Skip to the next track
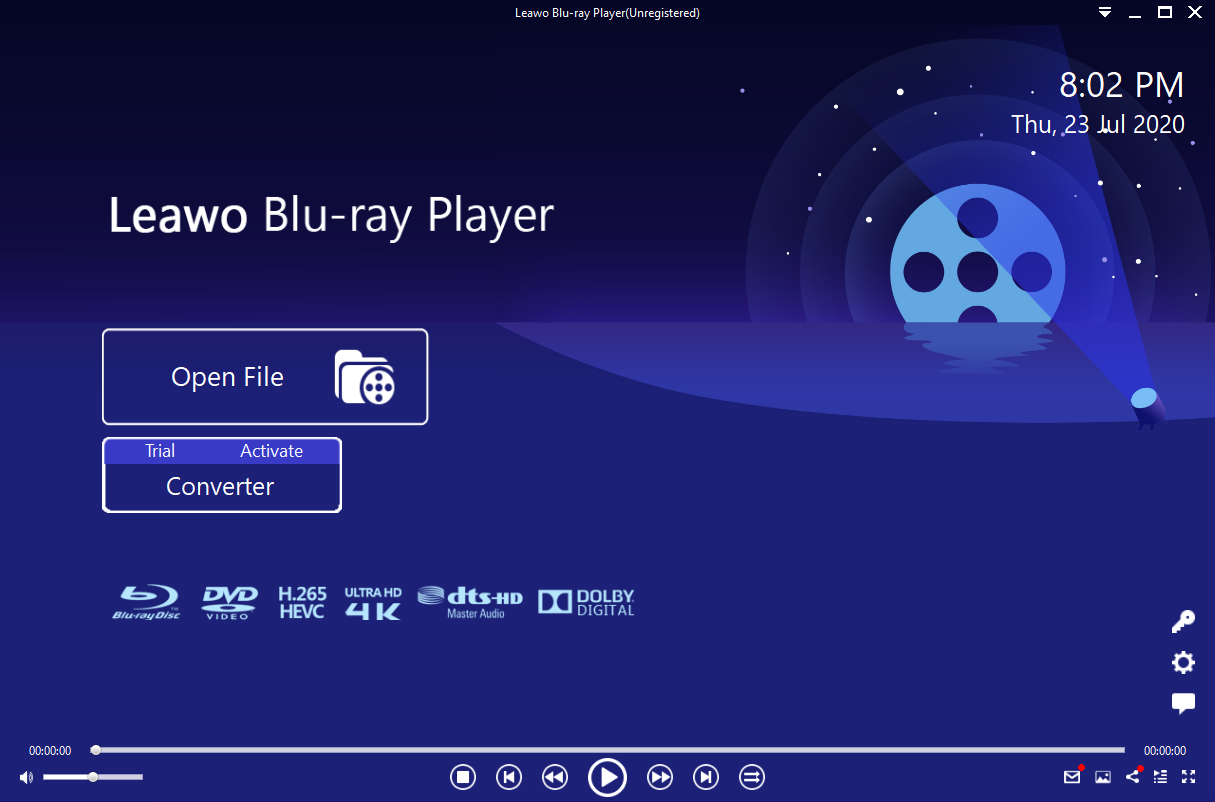 (x=706, y=777)
